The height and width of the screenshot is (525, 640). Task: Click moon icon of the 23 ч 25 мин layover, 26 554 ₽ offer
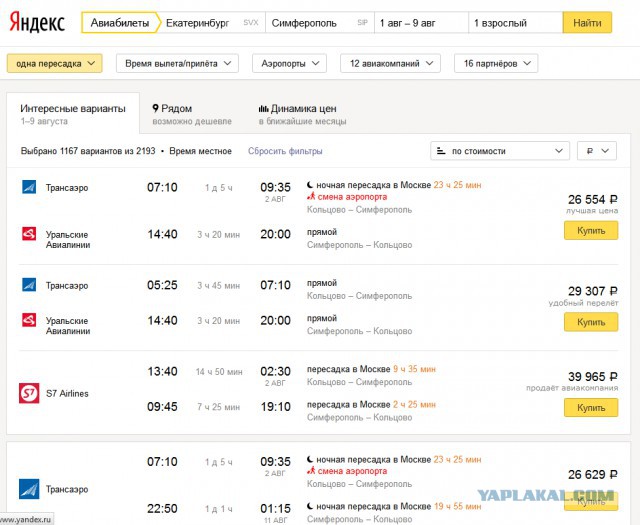pos(310,185)
